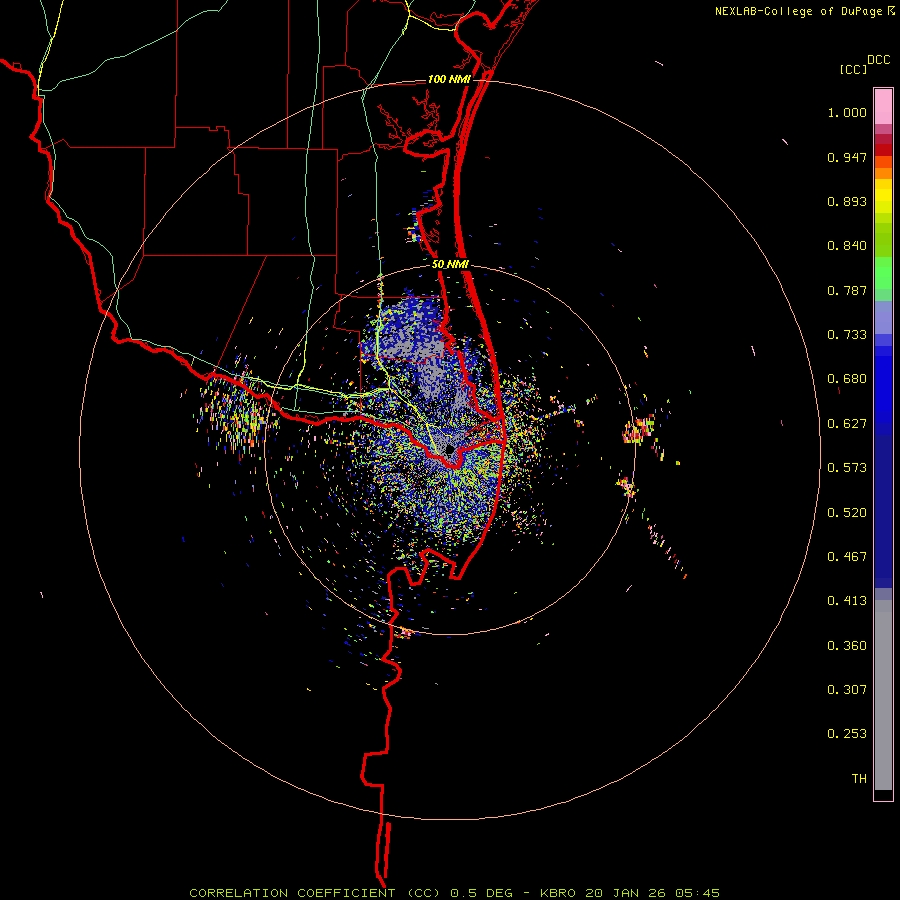The image size is (900, 900).
Task: Click the 0.360 scale value
Action: [x=847, y=646]
